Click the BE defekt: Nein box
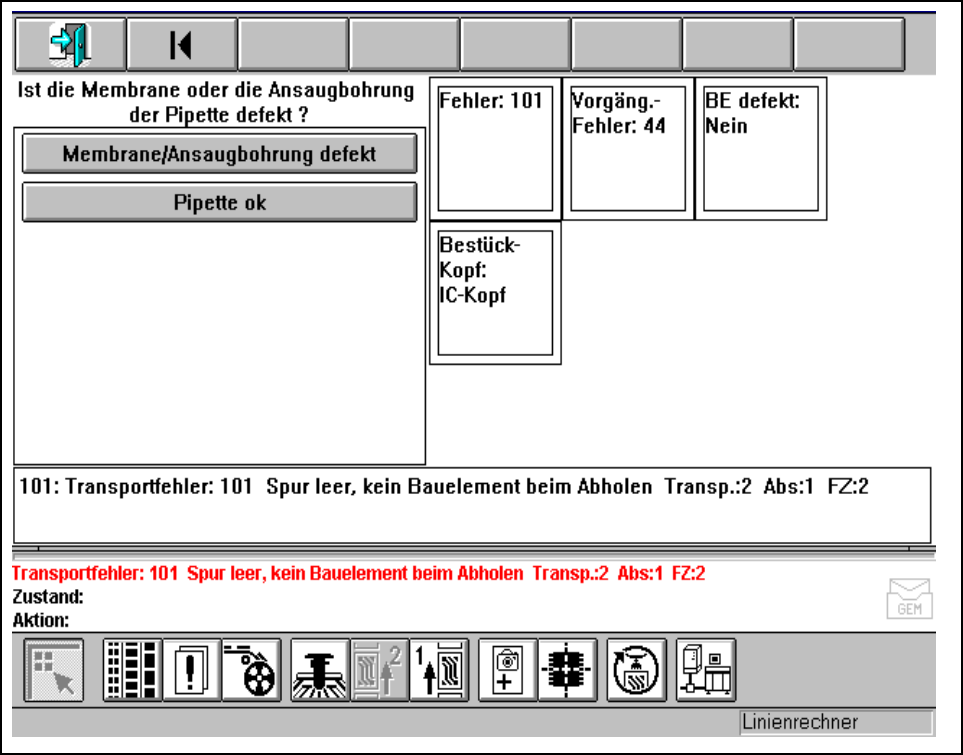963x755 pixels. click(x=760, y=149)
